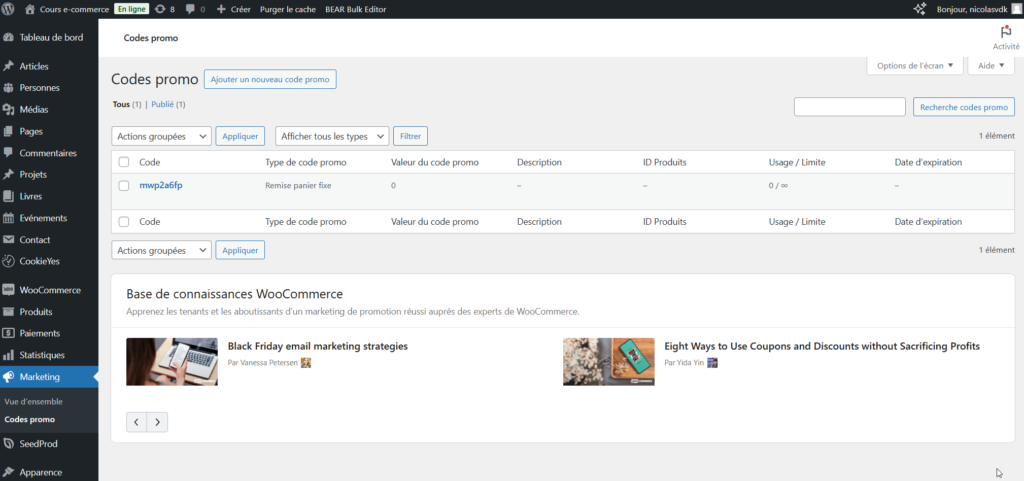This screenshot has width=1024, height=481.
Task: Click the Livres book icon
Action: [x=8, y=196]
